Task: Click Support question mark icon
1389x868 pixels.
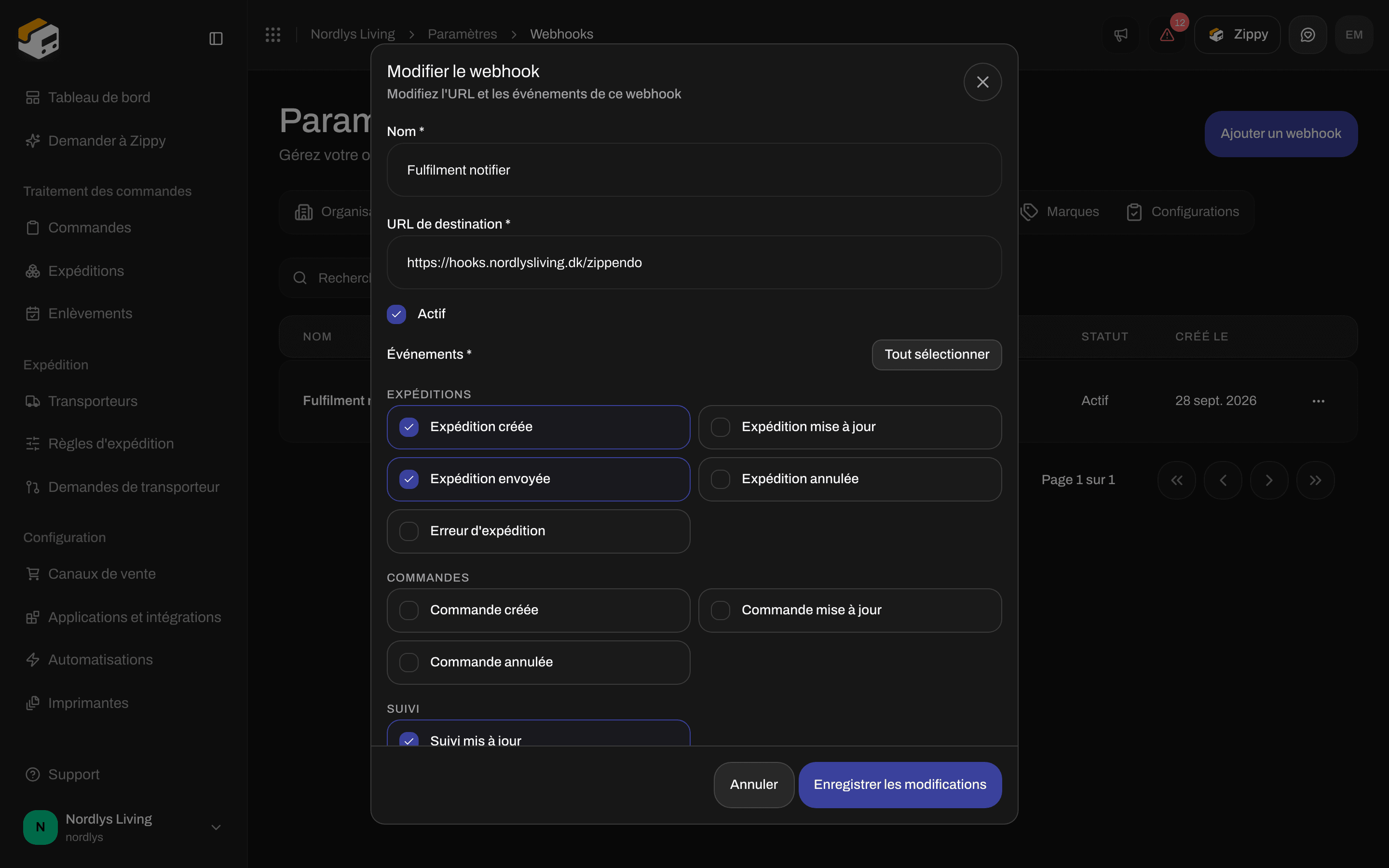Action: point(33,774)
